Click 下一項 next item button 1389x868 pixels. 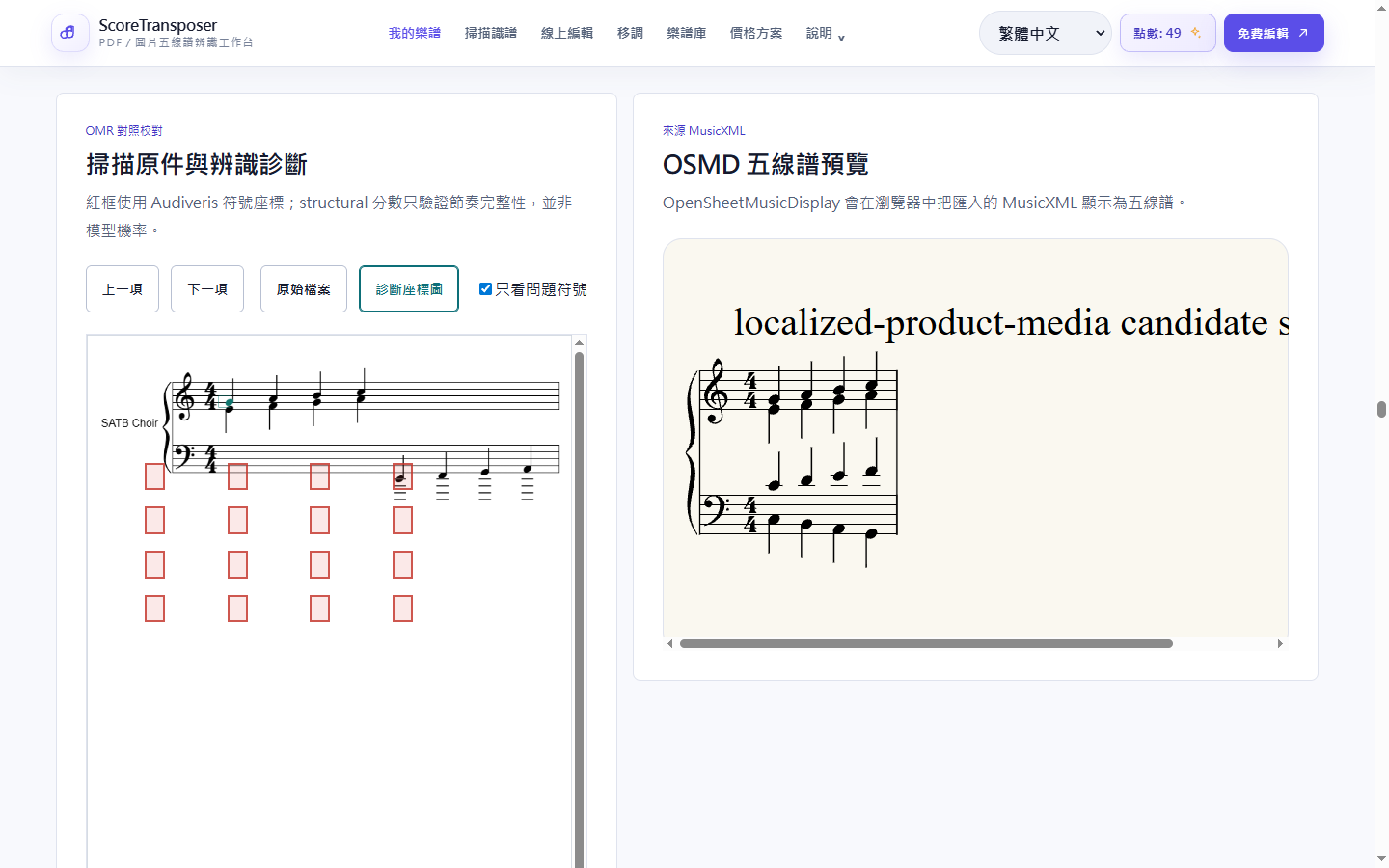tap(207, 289)
